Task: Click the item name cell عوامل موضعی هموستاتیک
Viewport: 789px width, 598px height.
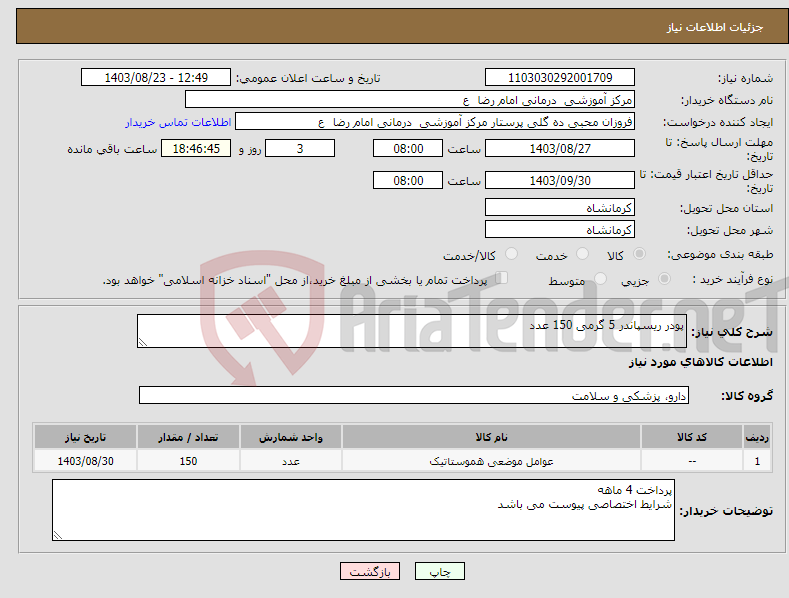Action: click(x=491, y=461)
